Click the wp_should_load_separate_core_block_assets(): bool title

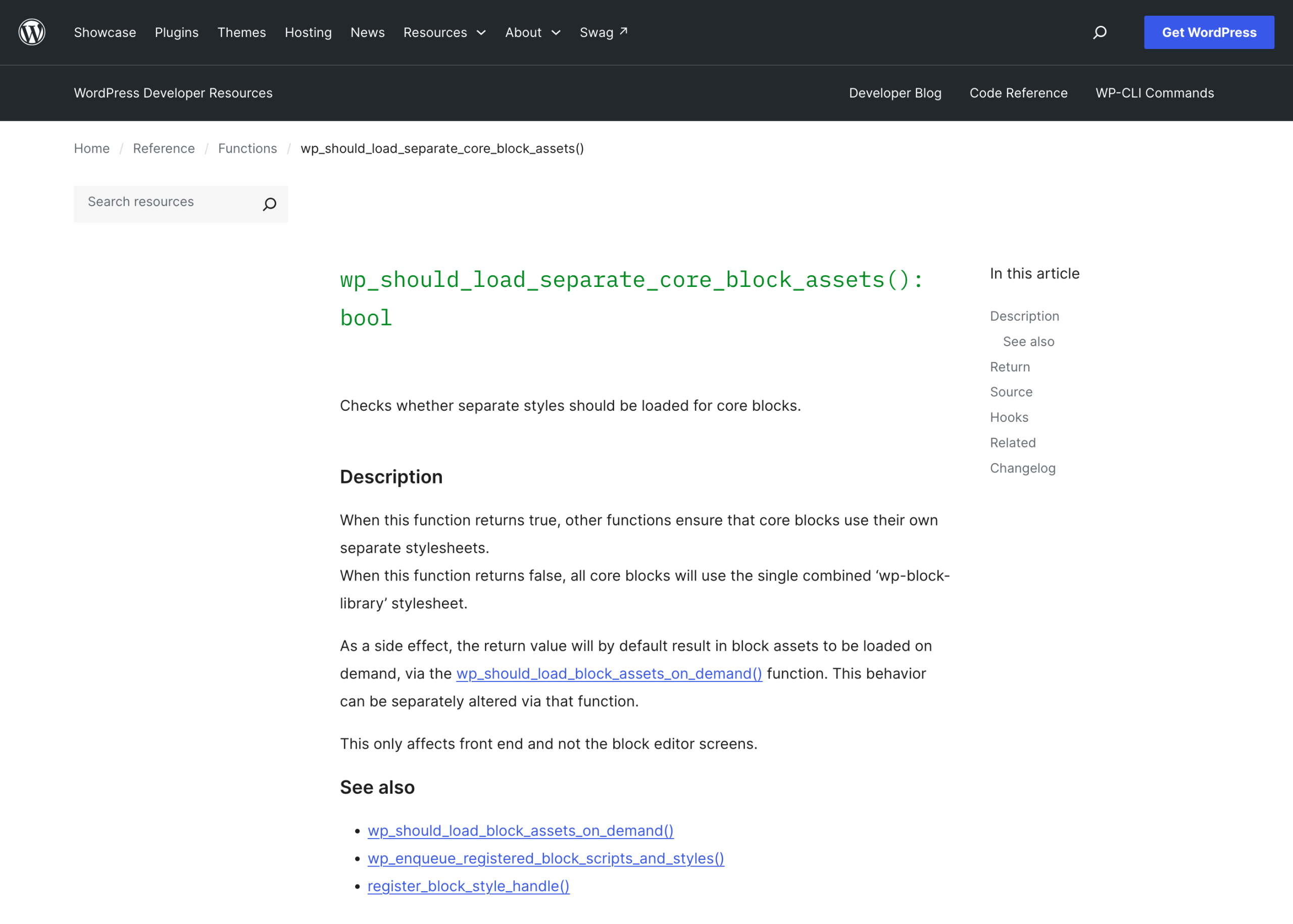[632, 299]
